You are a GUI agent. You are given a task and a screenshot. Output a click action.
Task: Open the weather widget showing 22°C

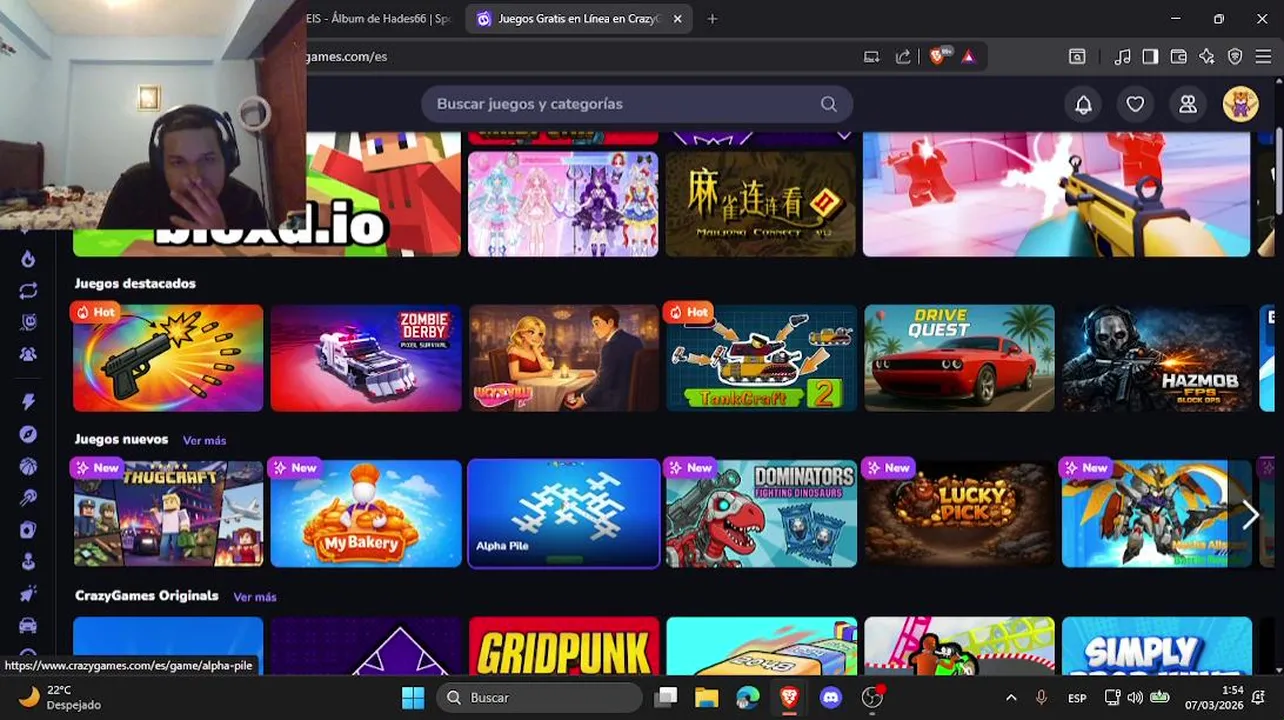pyautogui.click(x=60, y=698)
